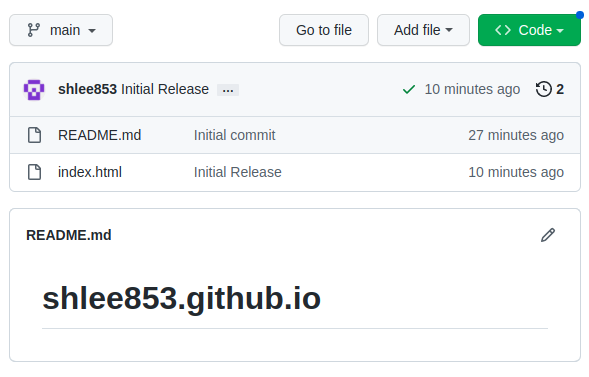The image size is (589, 377).
Task: Open the shlee853 author link
Action: [x=87, y=89]
